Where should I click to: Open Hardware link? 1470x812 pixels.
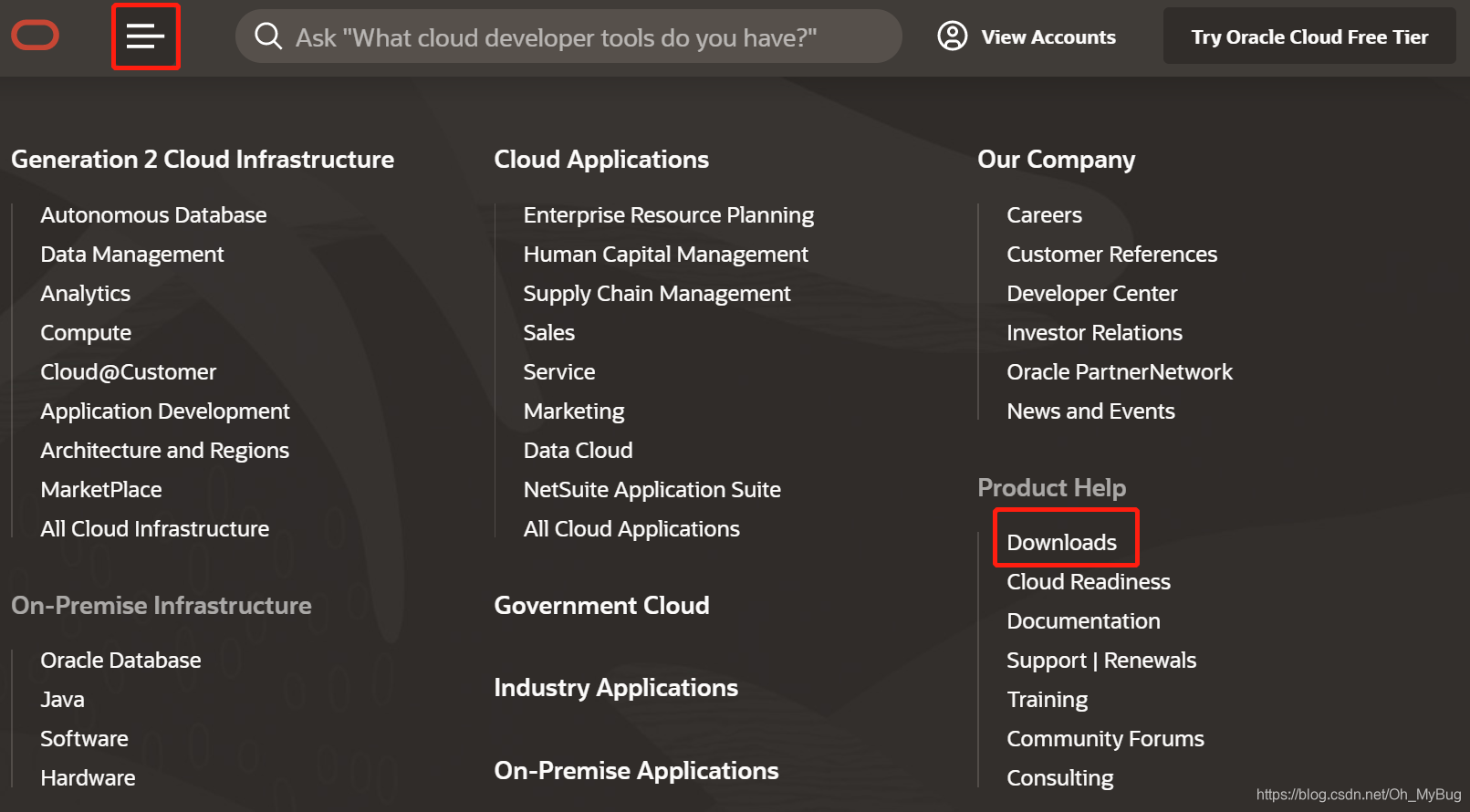88,778
